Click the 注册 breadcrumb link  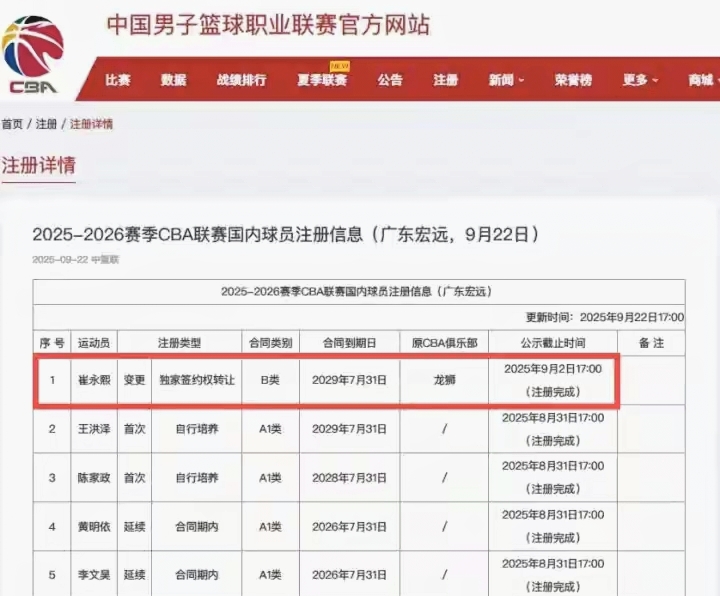(x=46, y=124)
